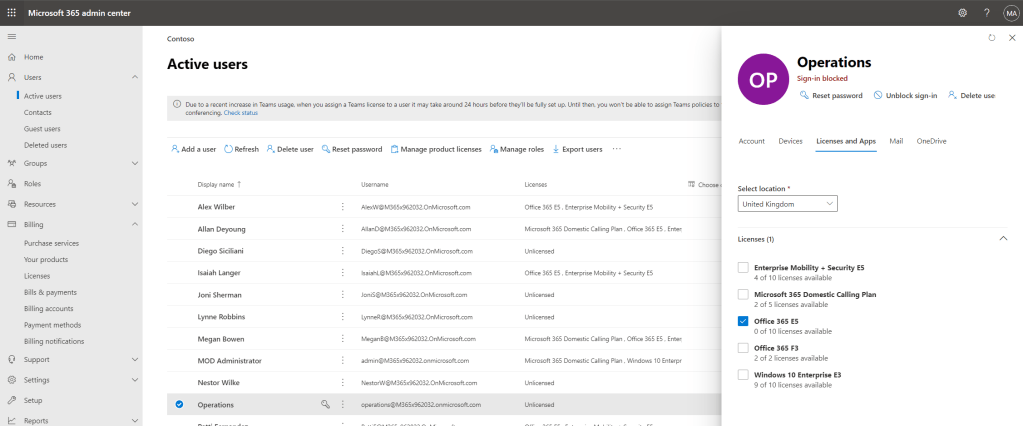Open the app launcher waffle icon

[x=12, y=12]
